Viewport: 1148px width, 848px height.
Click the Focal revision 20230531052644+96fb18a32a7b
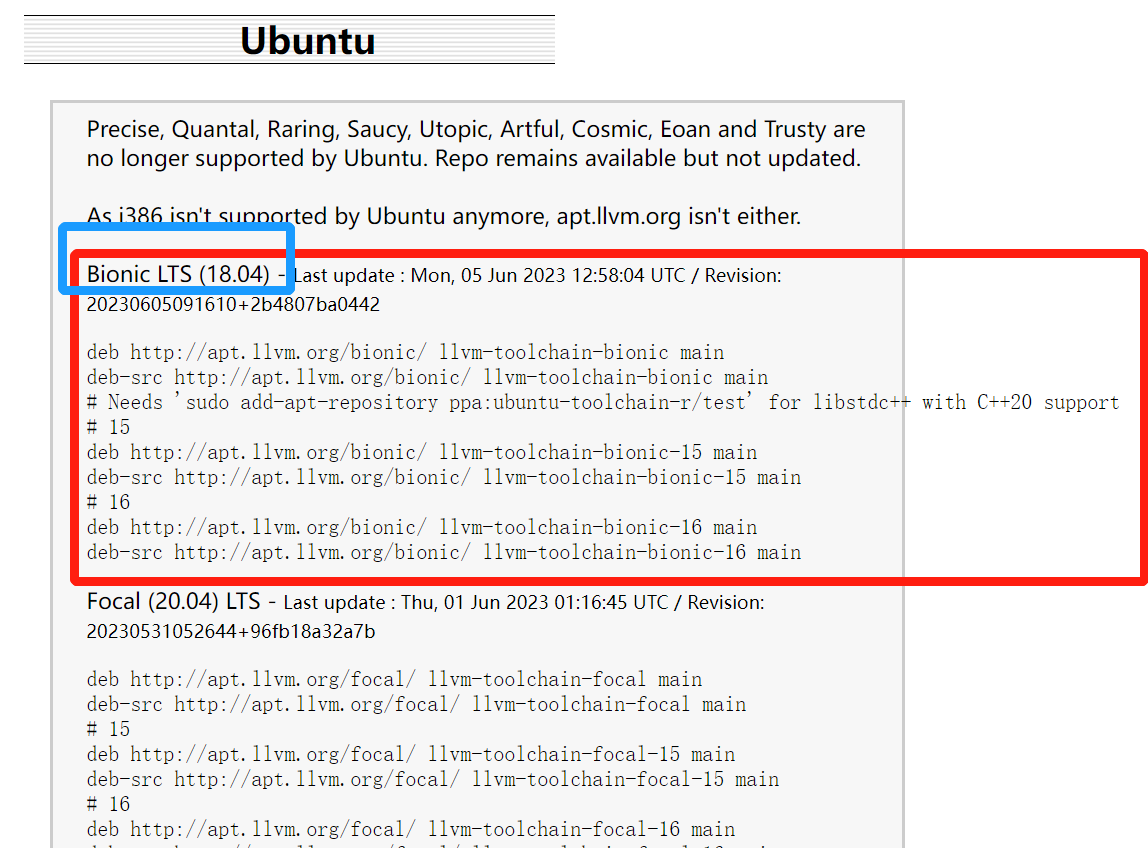pyautogui.click(x=231, y=631)
